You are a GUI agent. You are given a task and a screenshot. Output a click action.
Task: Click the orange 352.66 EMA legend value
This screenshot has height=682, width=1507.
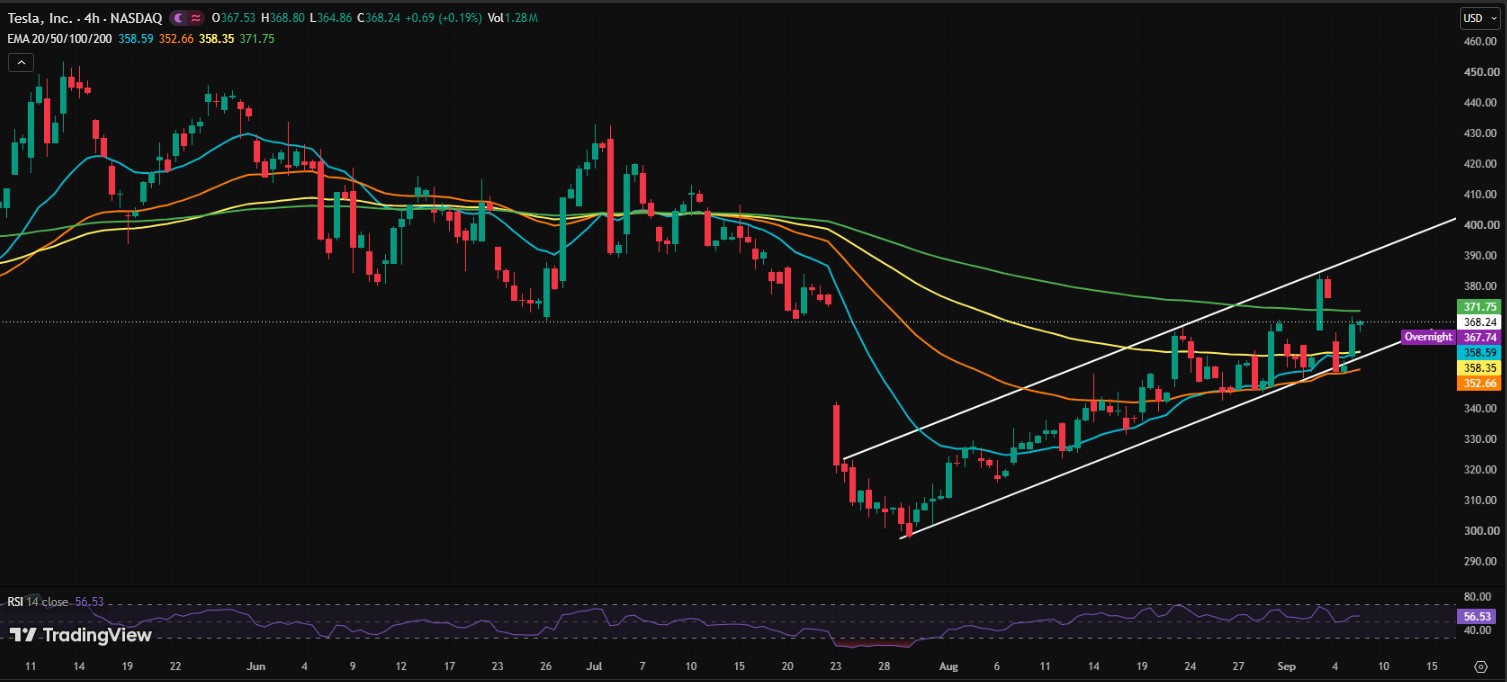click(176, 38)
